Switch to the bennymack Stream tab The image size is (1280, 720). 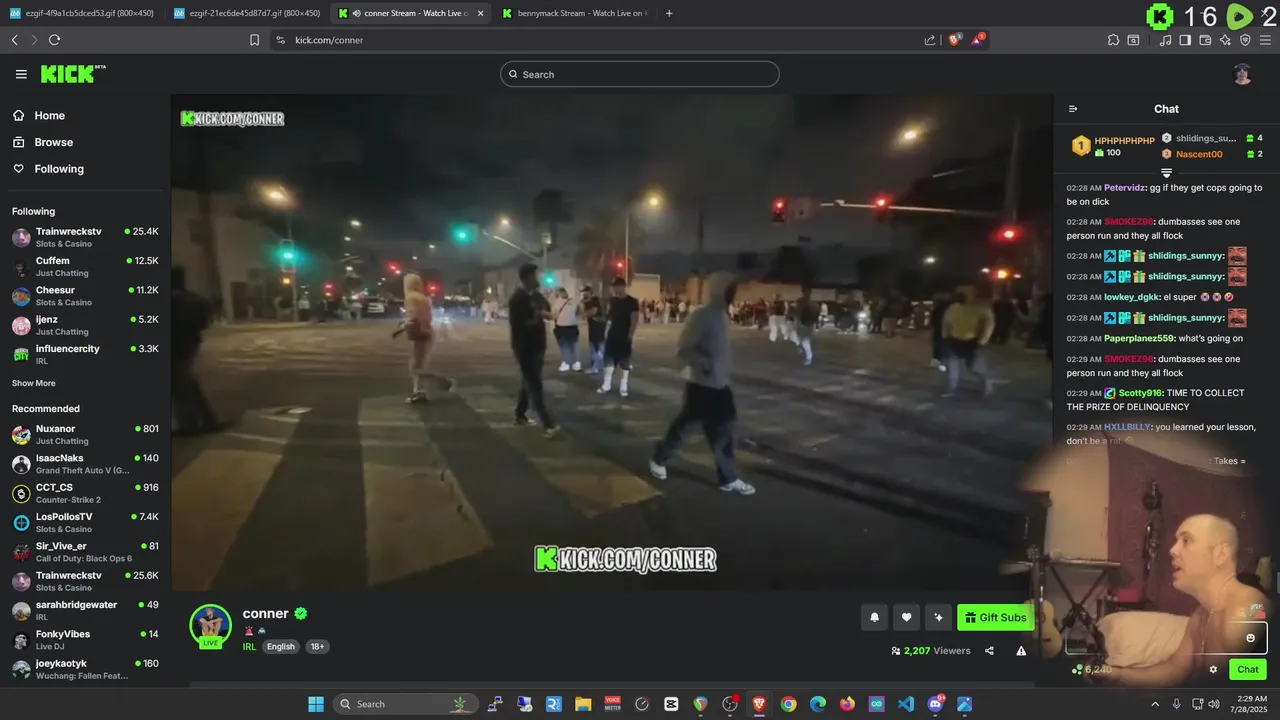coord(574,13)
